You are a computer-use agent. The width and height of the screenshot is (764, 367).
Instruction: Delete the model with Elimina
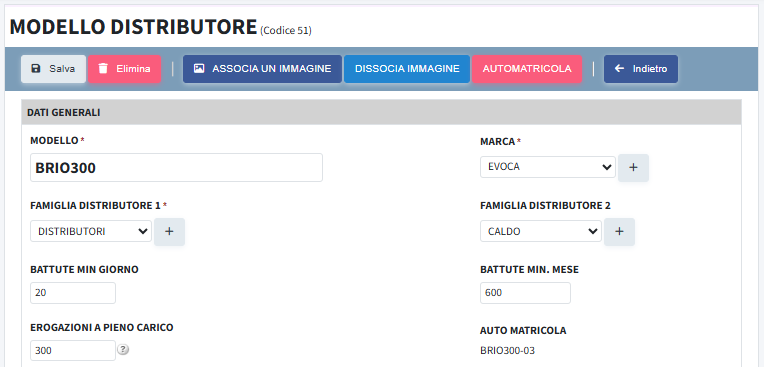tap(124, 69)
